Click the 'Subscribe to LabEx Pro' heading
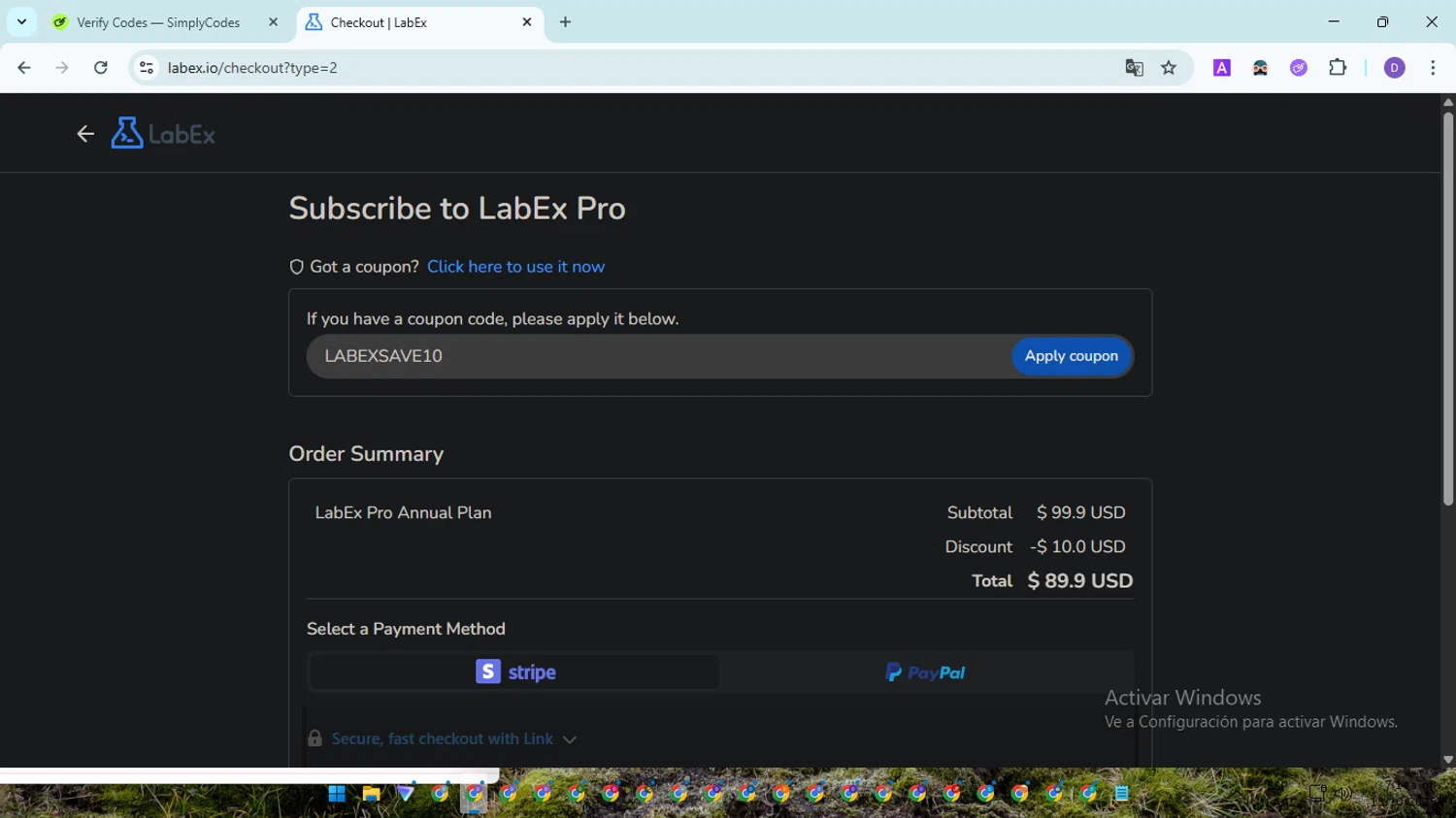Image resolution: width=1456 pixels, height=818 pixels. [457, 209]
